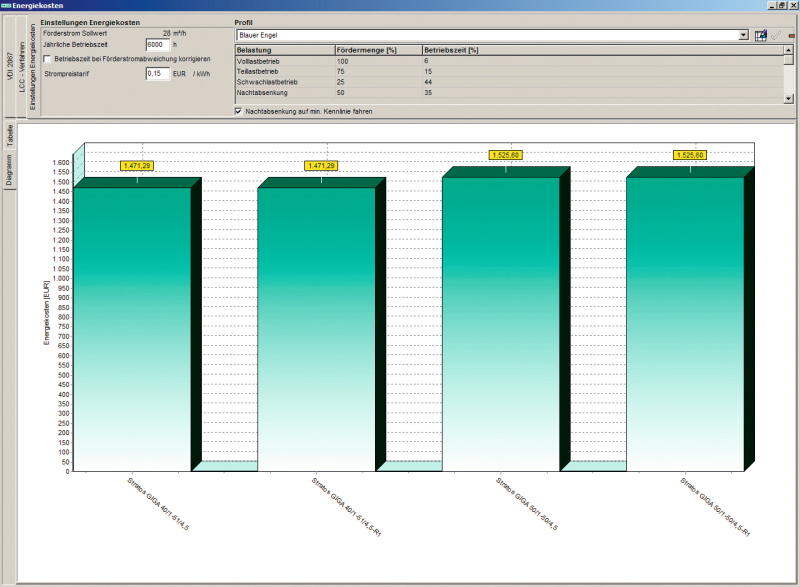Screen dimensions: 800x587
Task: Click the Fördermenge [%] column header
Action: tap(379, 50)
